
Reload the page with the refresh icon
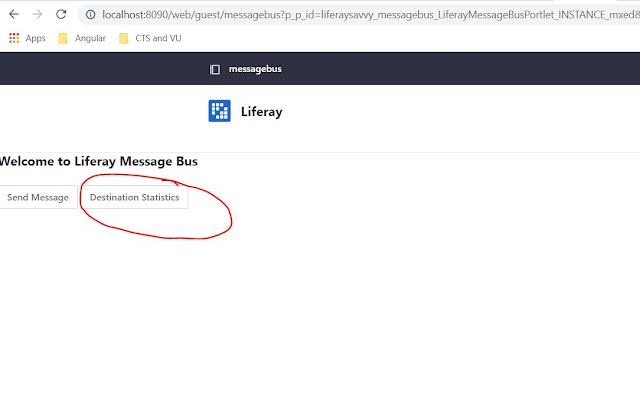61,14
